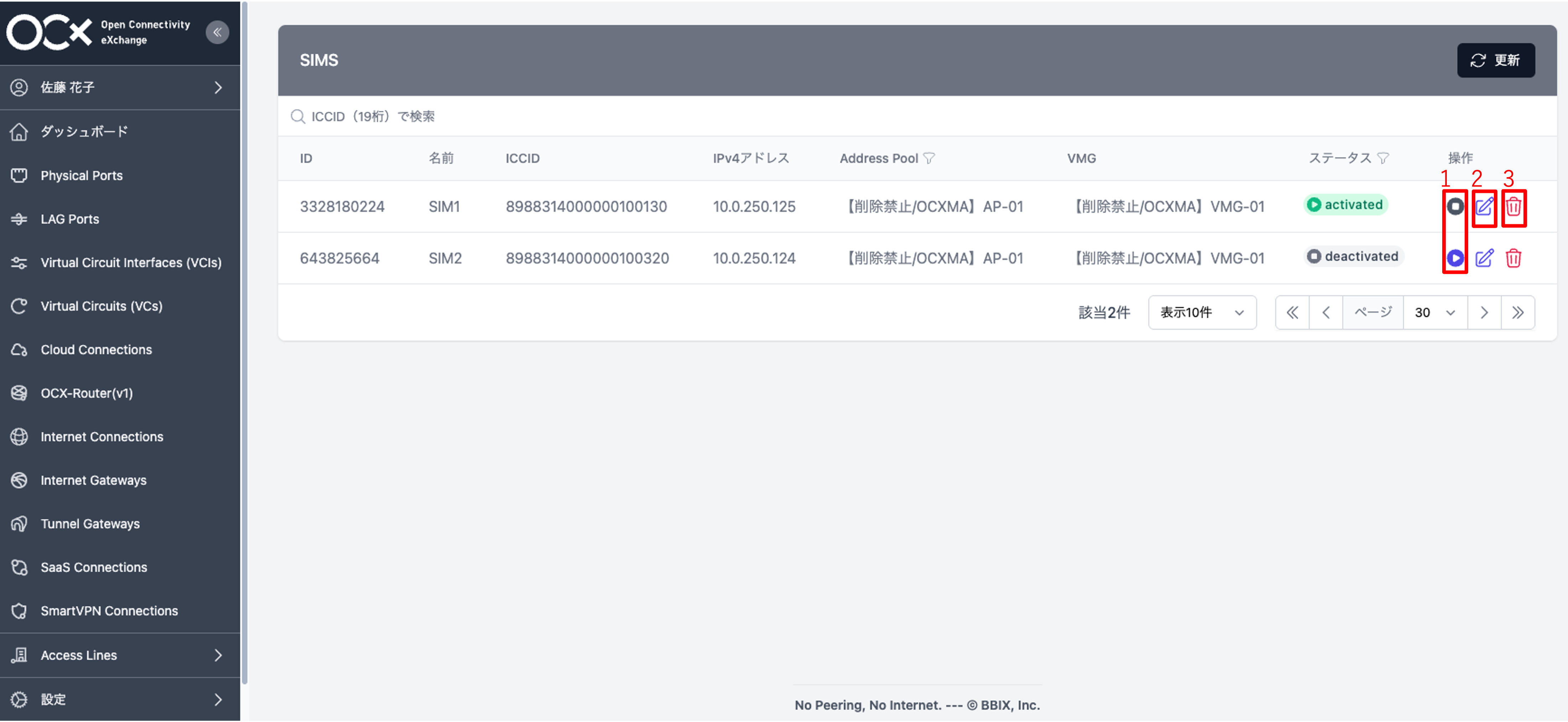Click the Tunnel Gateways icon

pos(19,523)
